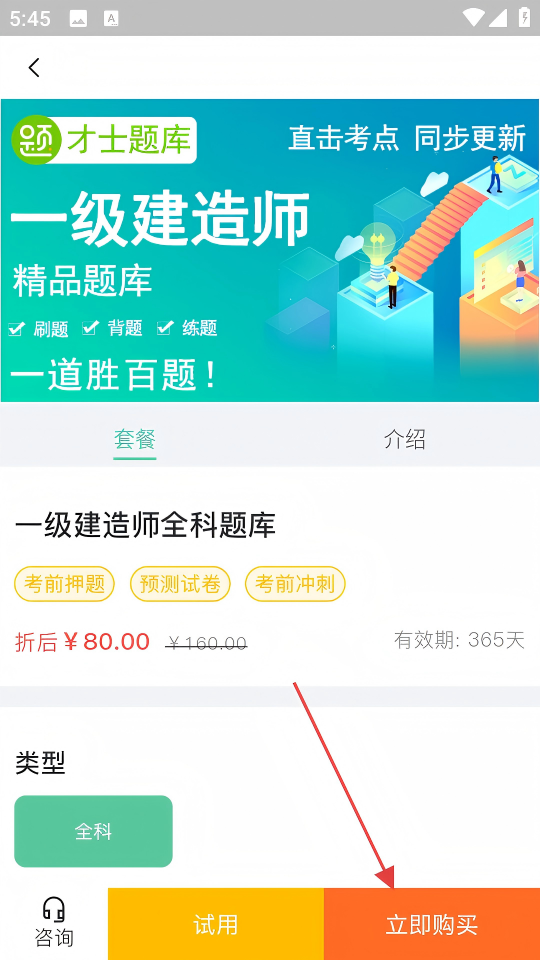Tap the 背题 checkbox in banner

point(90,328)
